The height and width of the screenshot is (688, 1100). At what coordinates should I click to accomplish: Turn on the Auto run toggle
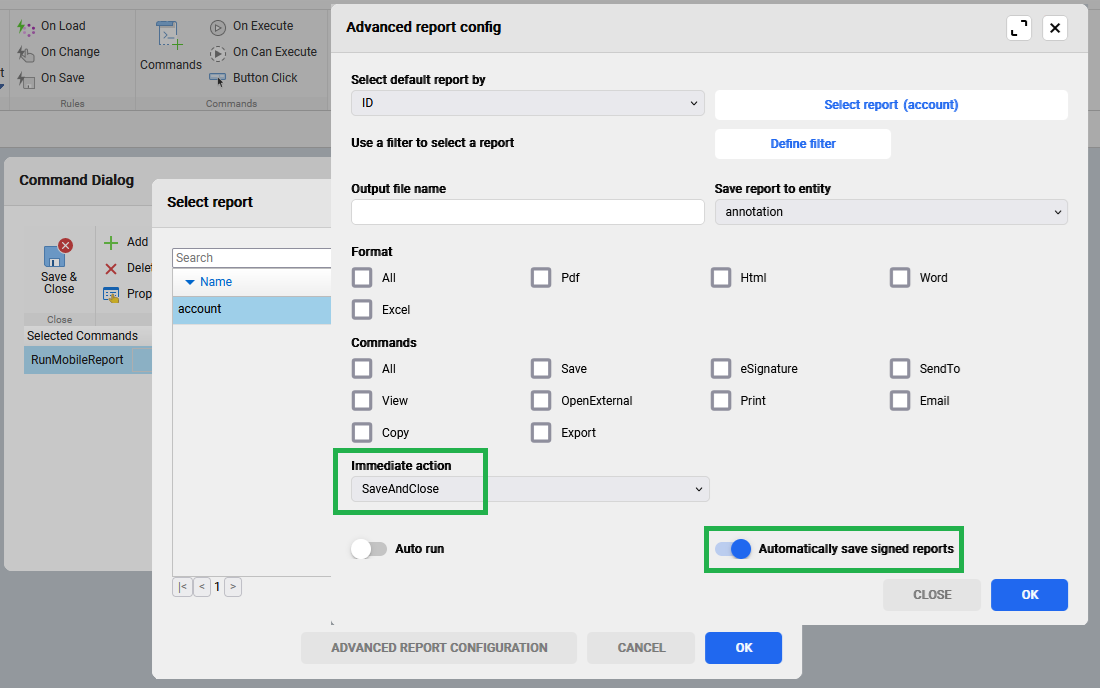coord(369,549)
